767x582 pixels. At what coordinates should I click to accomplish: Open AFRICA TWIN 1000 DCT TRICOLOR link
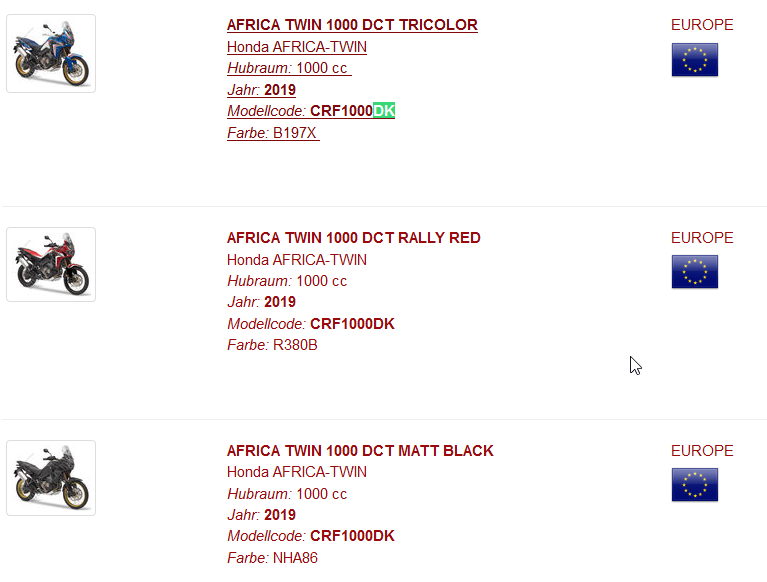click(352, 25)
